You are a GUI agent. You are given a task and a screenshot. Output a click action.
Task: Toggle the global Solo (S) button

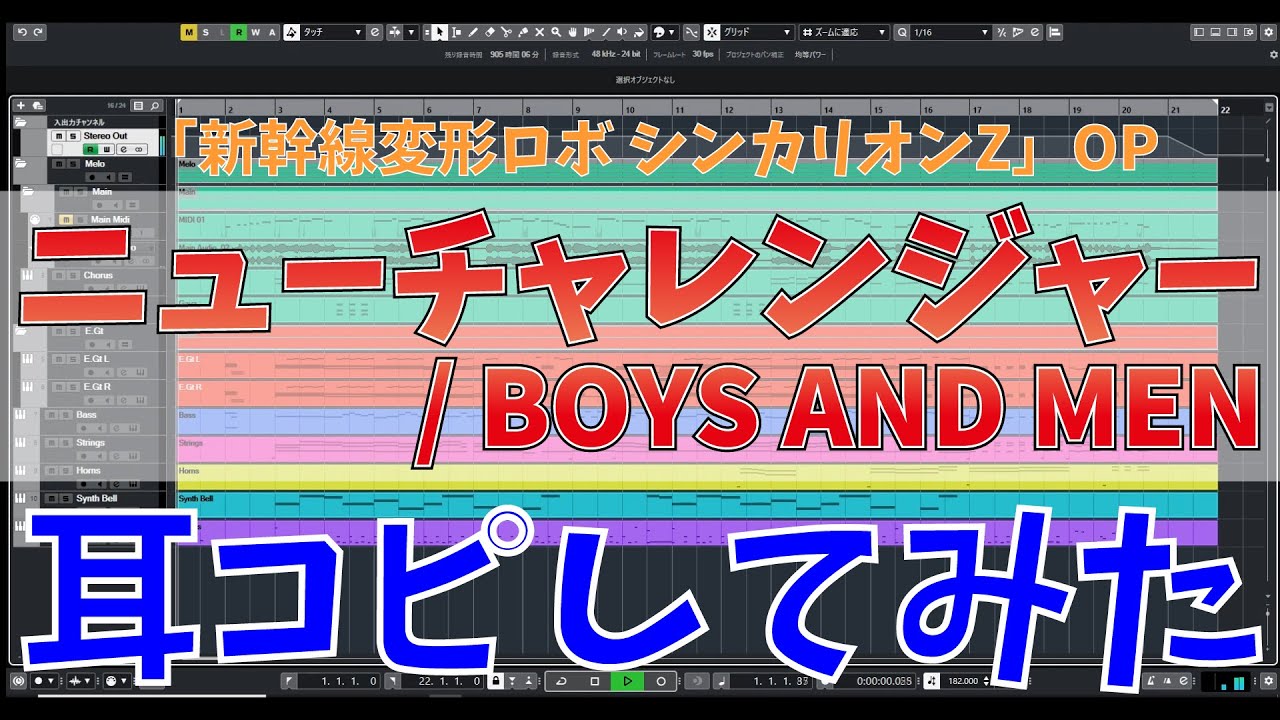coord(206,32)
